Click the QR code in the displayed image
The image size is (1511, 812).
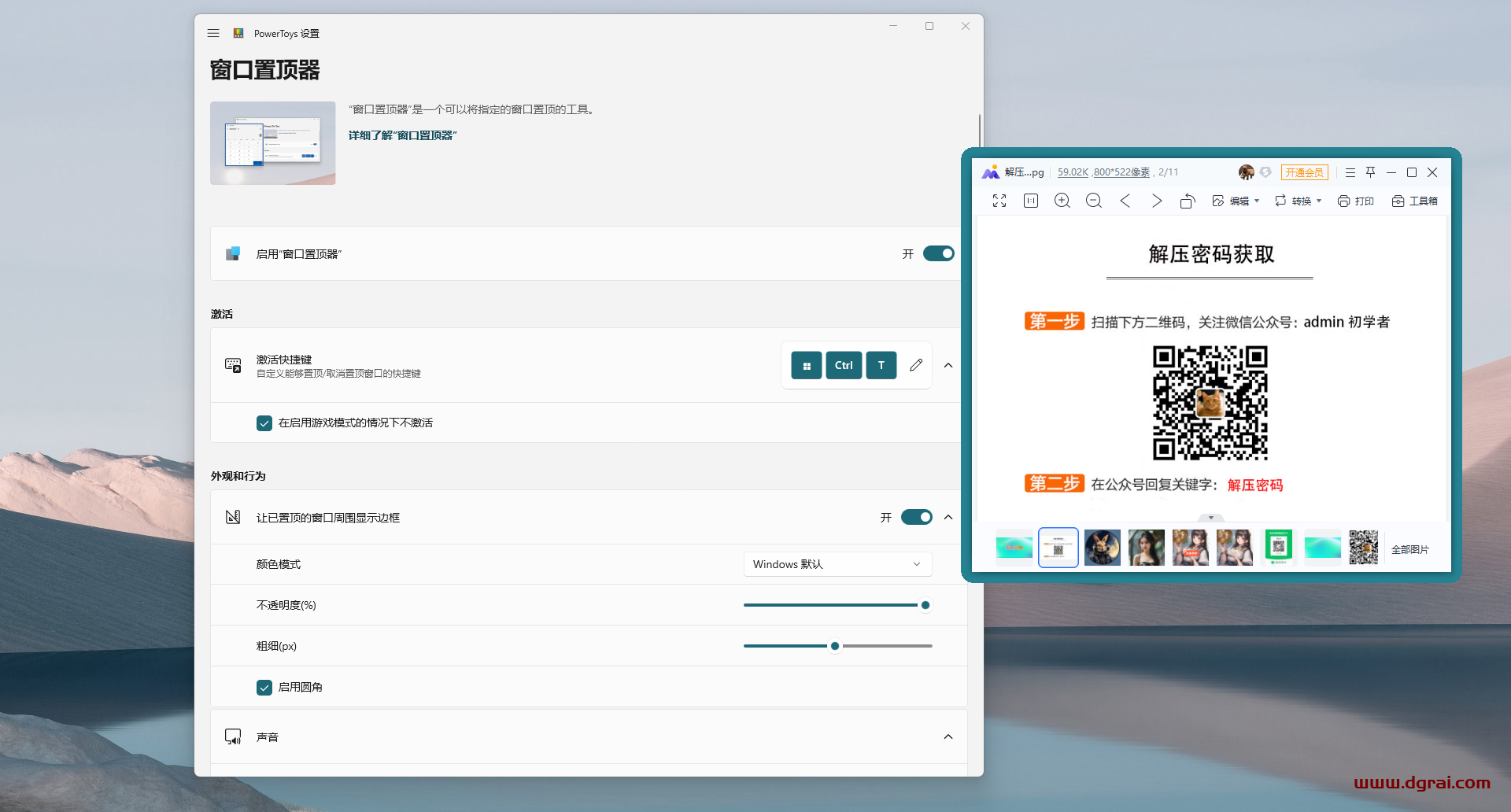point(1210,402)
